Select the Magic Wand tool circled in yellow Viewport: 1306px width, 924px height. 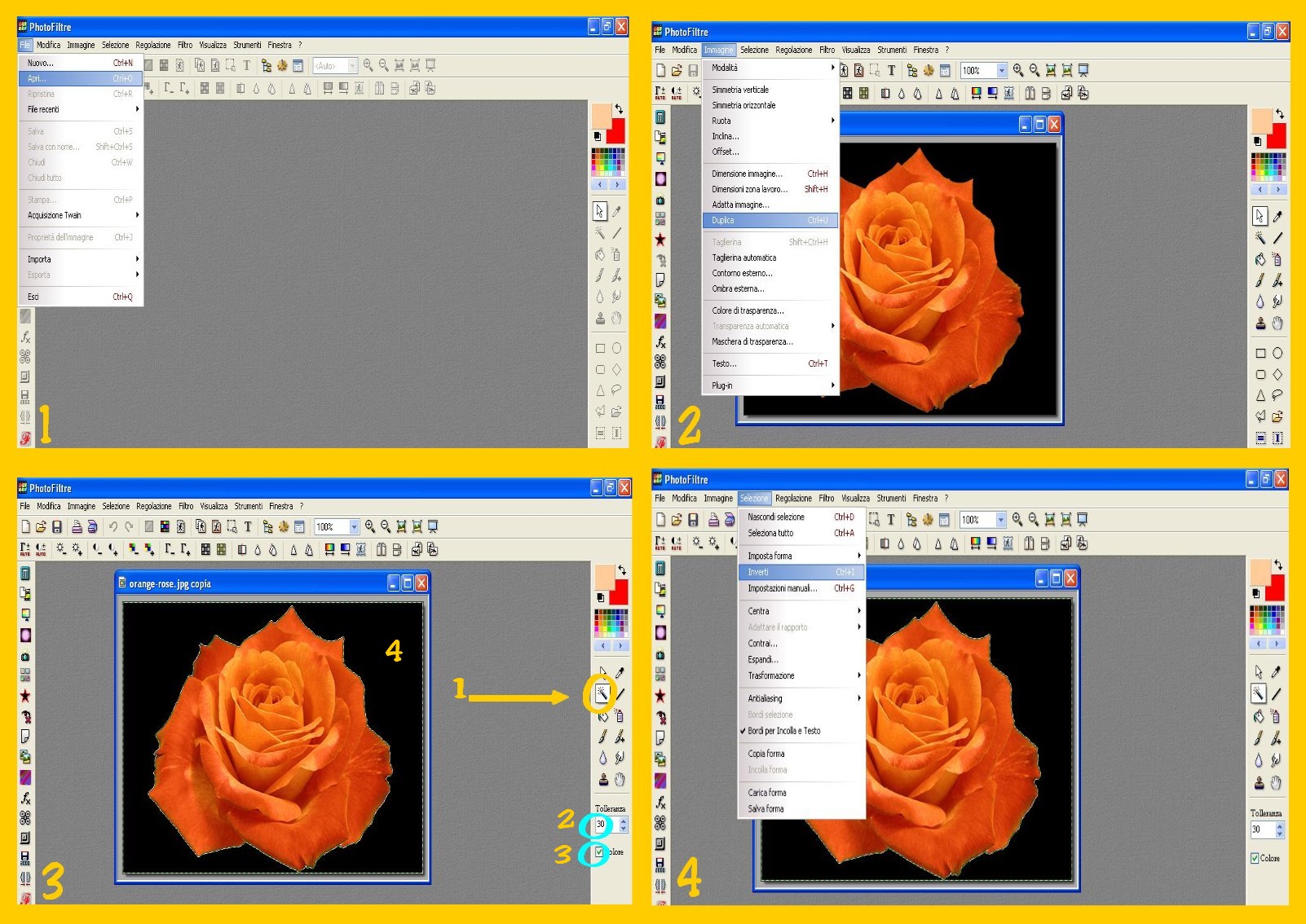click(x=602, y=694)
